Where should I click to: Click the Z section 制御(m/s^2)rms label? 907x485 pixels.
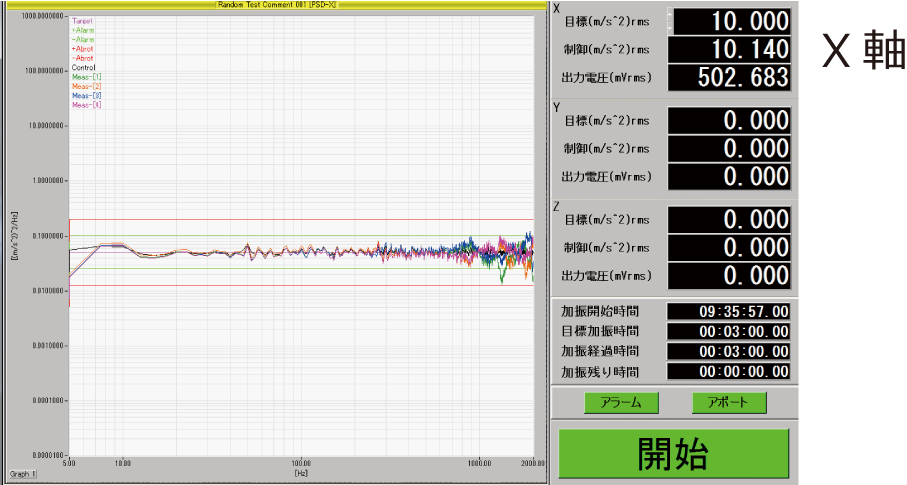(x=607, y=248)
